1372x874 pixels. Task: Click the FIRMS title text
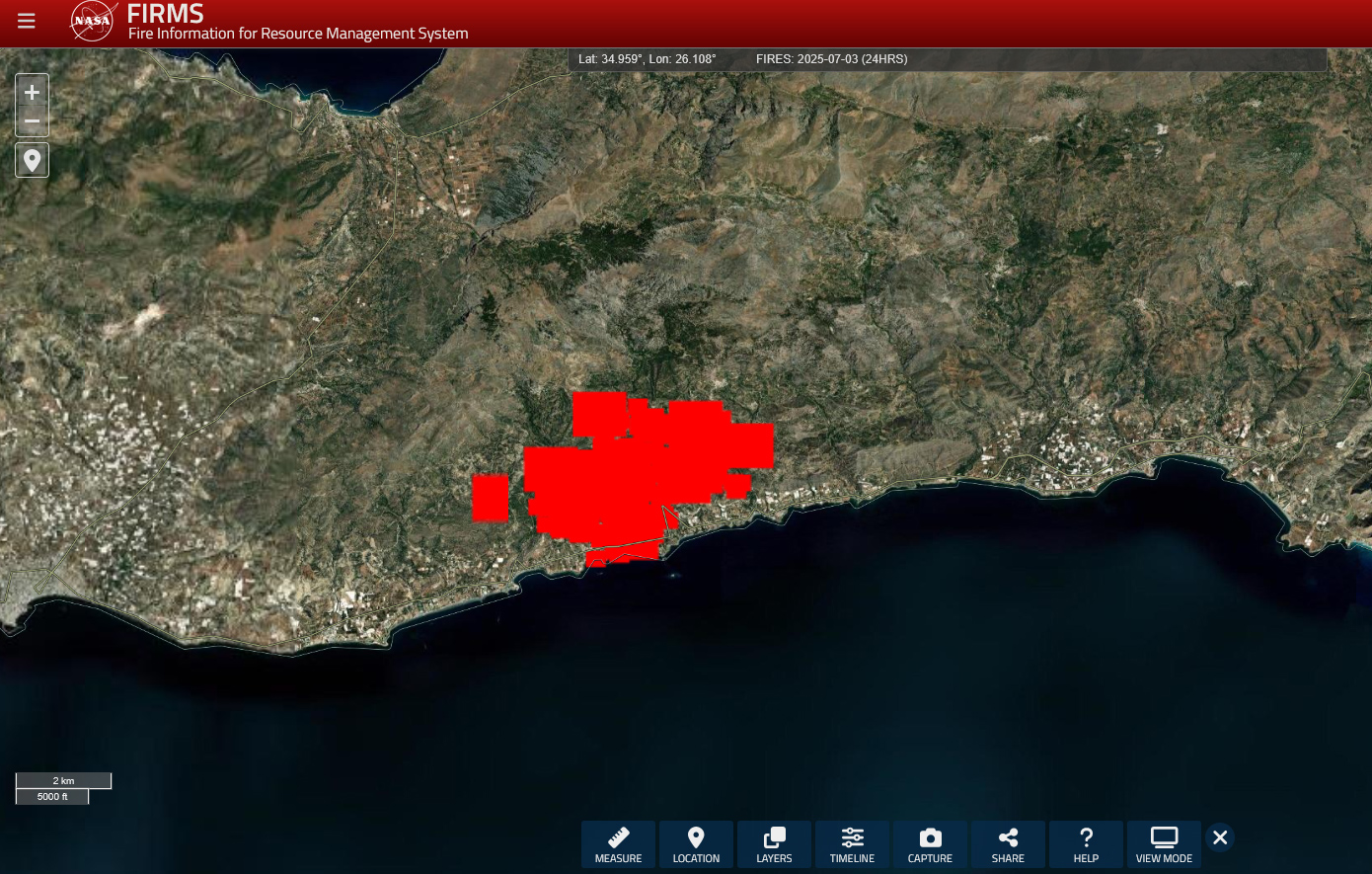165,14
